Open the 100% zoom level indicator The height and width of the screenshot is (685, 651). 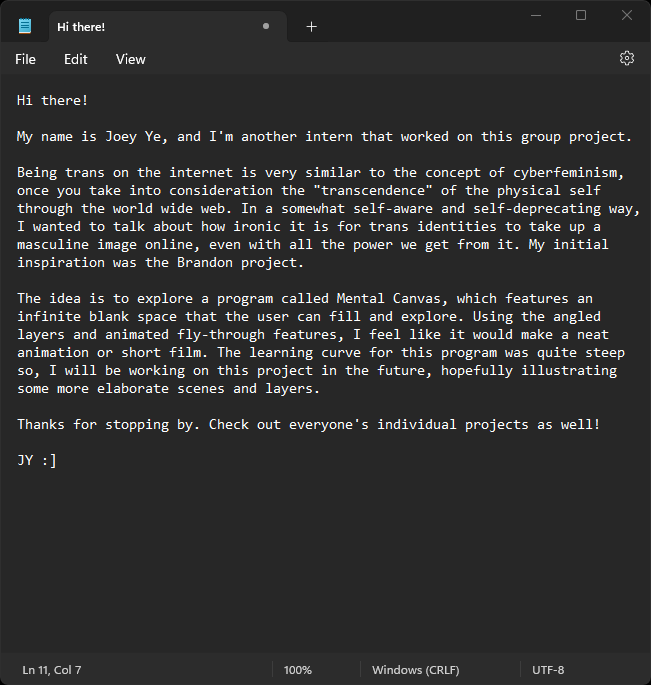tap(298, 670)
